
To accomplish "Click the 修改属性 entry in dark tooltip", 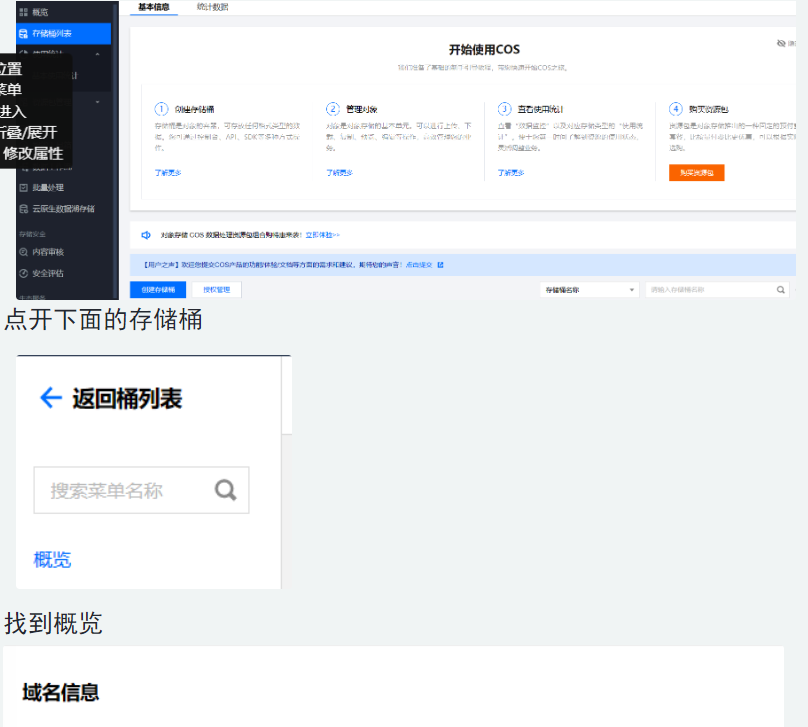I will point(33,154).
